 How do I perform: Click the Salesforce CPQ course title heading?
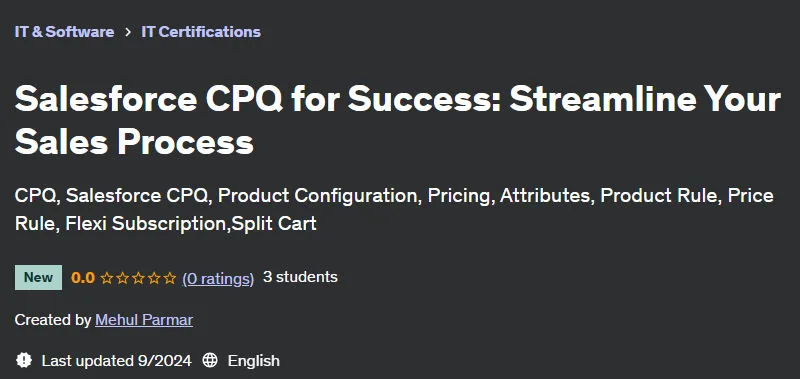point(398,120)
